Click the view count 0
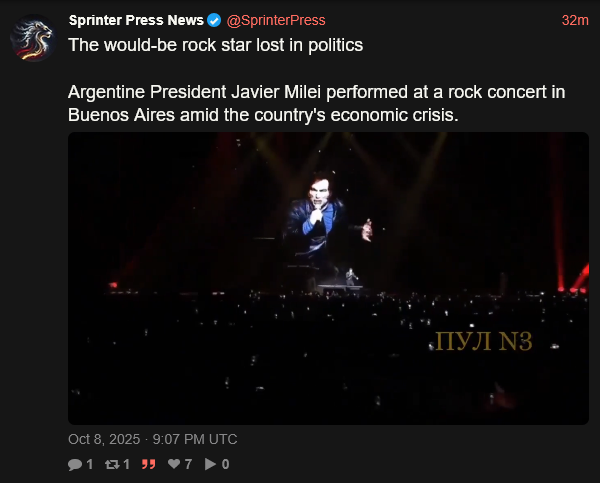This screenshot has width=600, height=483. click(x=225, y=464)
